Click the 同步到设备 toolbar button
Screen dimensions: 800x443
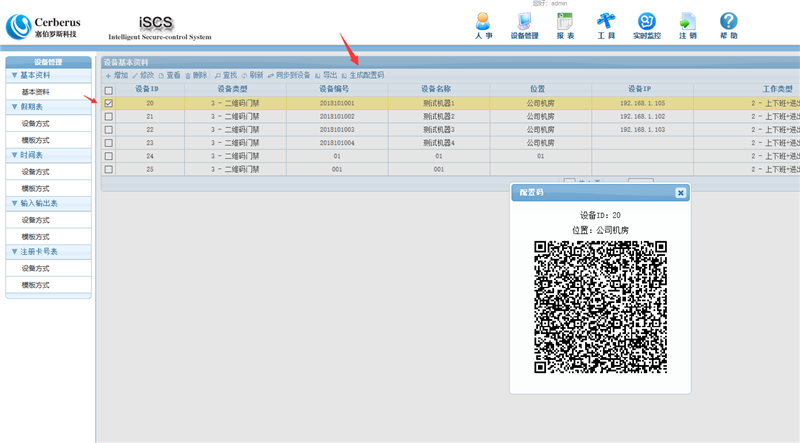[x=289, y=76]
